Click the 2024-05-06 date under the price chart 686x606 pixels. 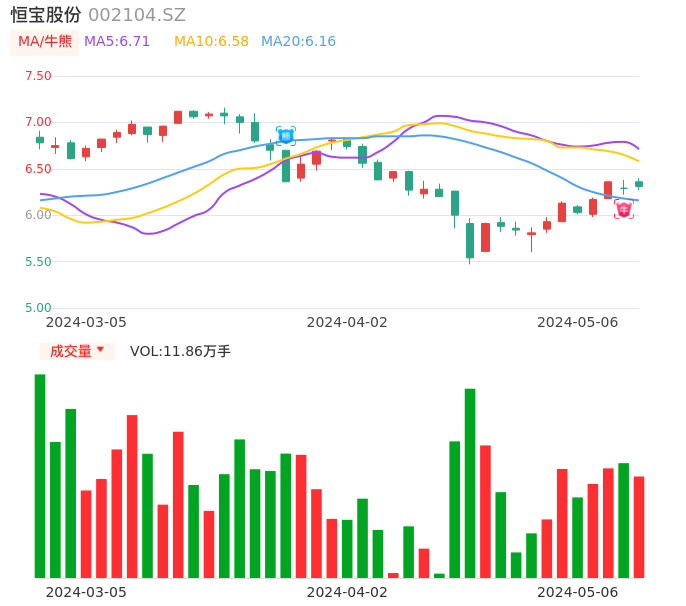[x=578, y=322]
